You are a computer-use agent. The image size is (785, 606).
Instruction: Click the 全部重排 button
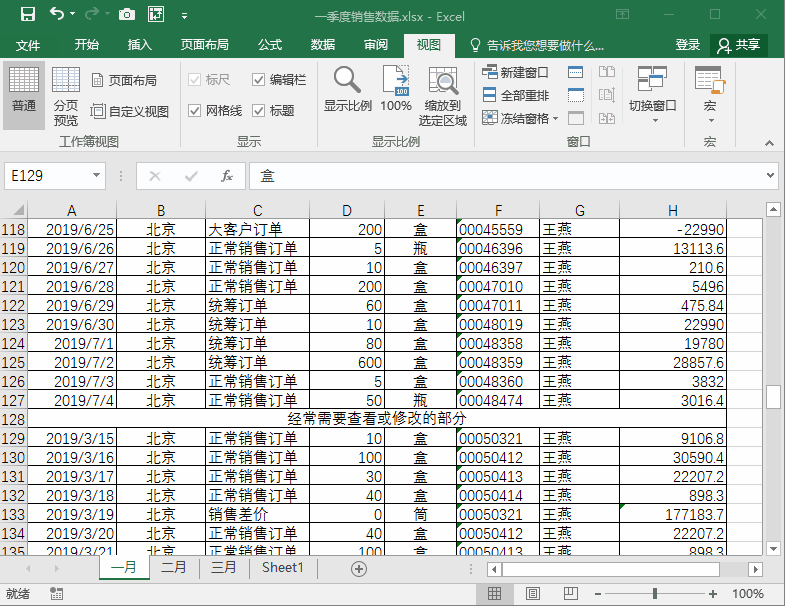516,95
